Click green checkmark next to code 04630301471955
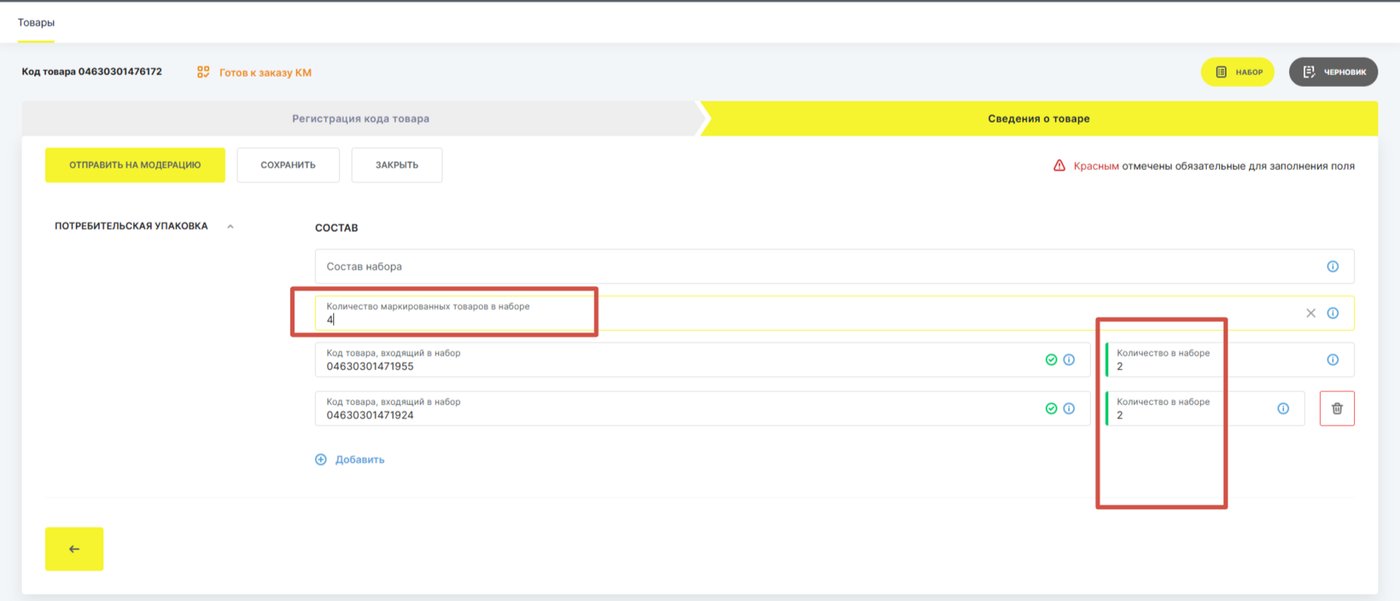Viewport: 1400px width, 601px height. tap(1051, 360)
